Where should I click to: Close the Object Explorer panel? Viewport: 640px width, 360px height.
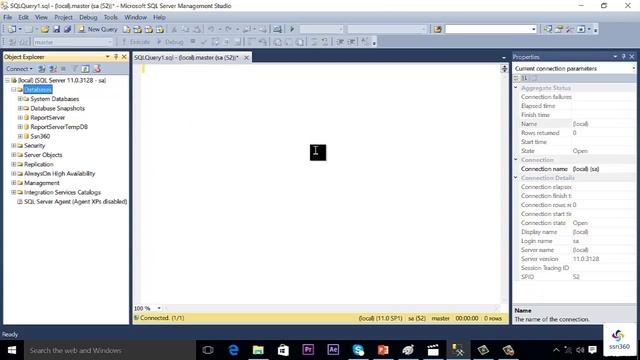coord(124,57)
